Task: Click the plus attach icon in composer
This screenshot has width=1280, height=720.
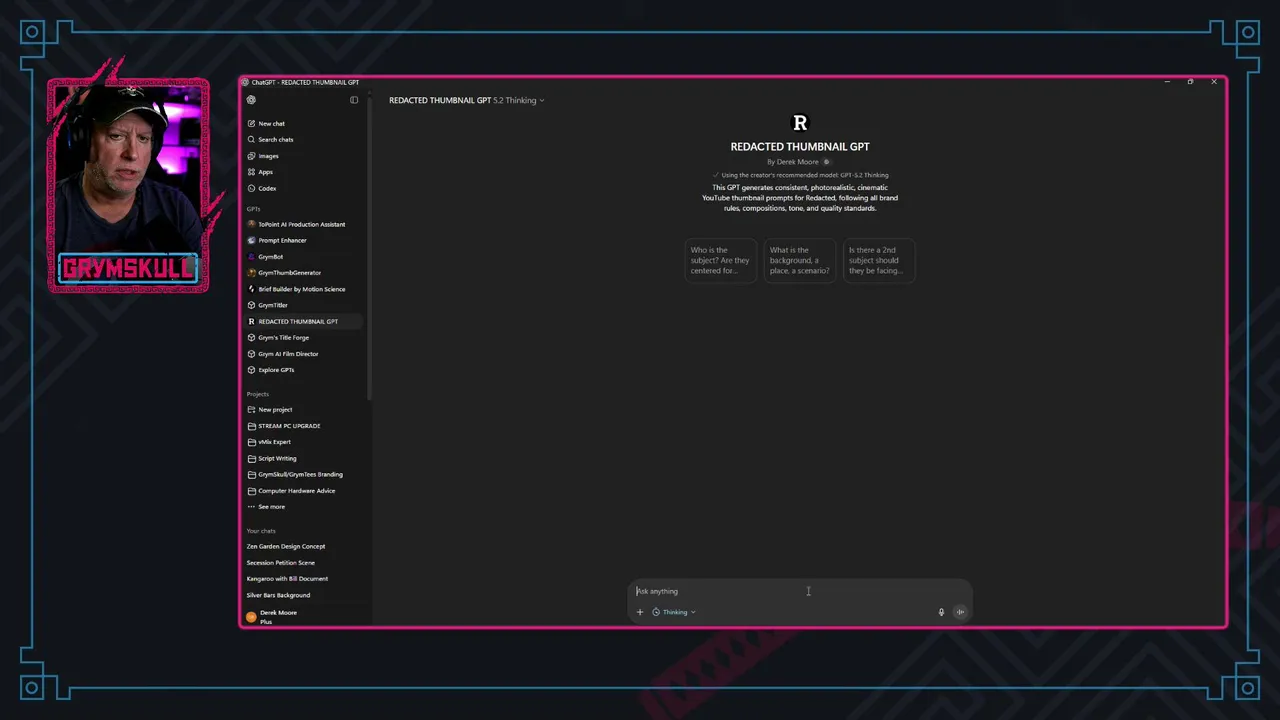Action: click(x=640, y=612)
